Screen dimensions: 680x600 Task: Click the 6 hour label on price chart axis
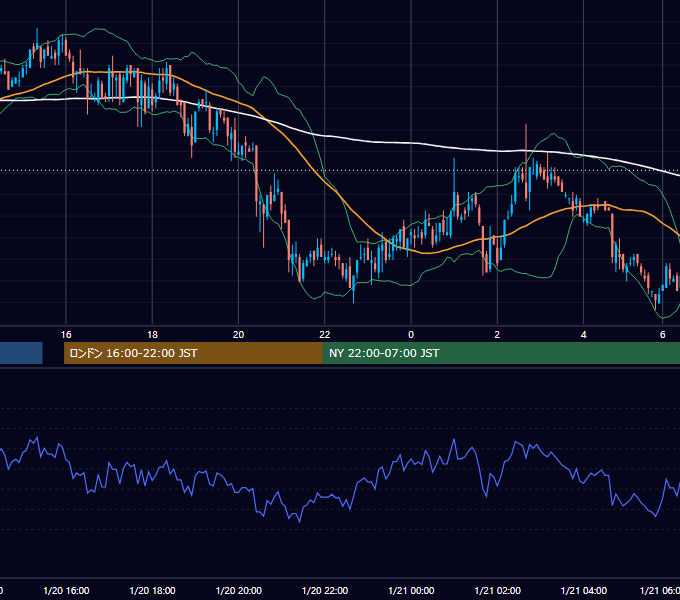point(663,335)
